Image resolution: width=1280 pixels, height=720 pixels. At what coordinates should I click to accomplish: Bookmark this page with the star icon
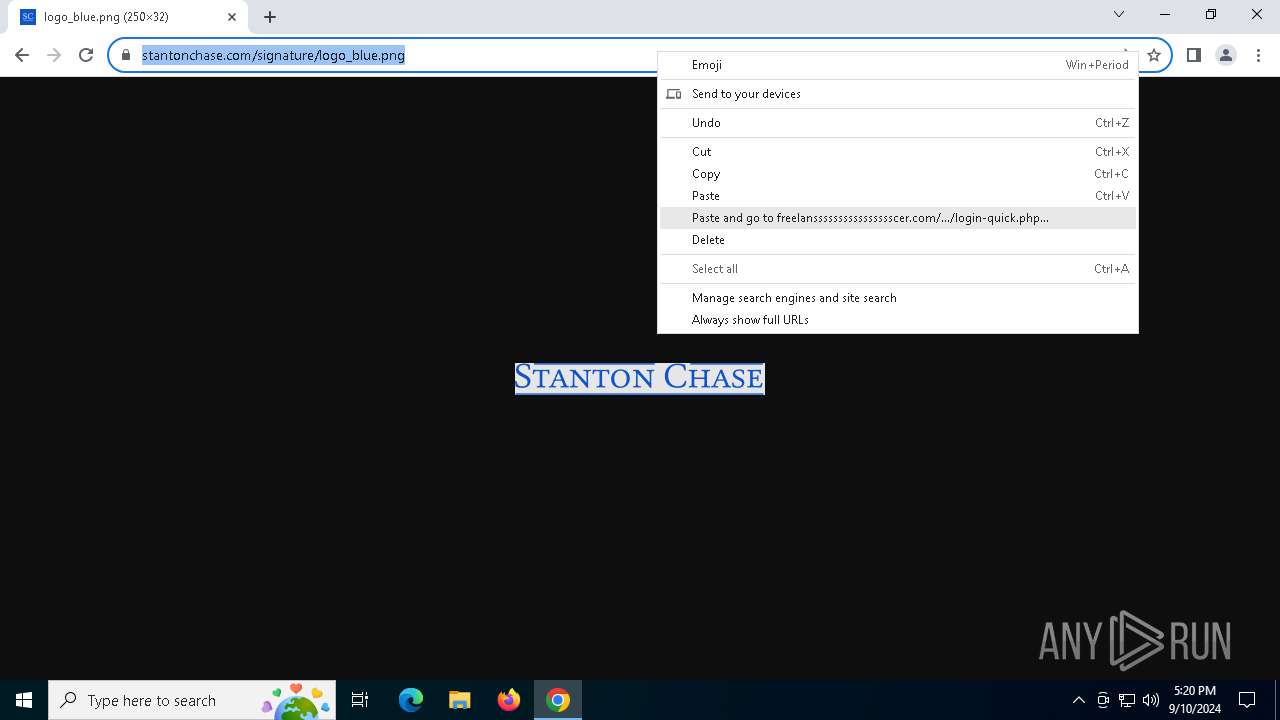pos(1153,55)
